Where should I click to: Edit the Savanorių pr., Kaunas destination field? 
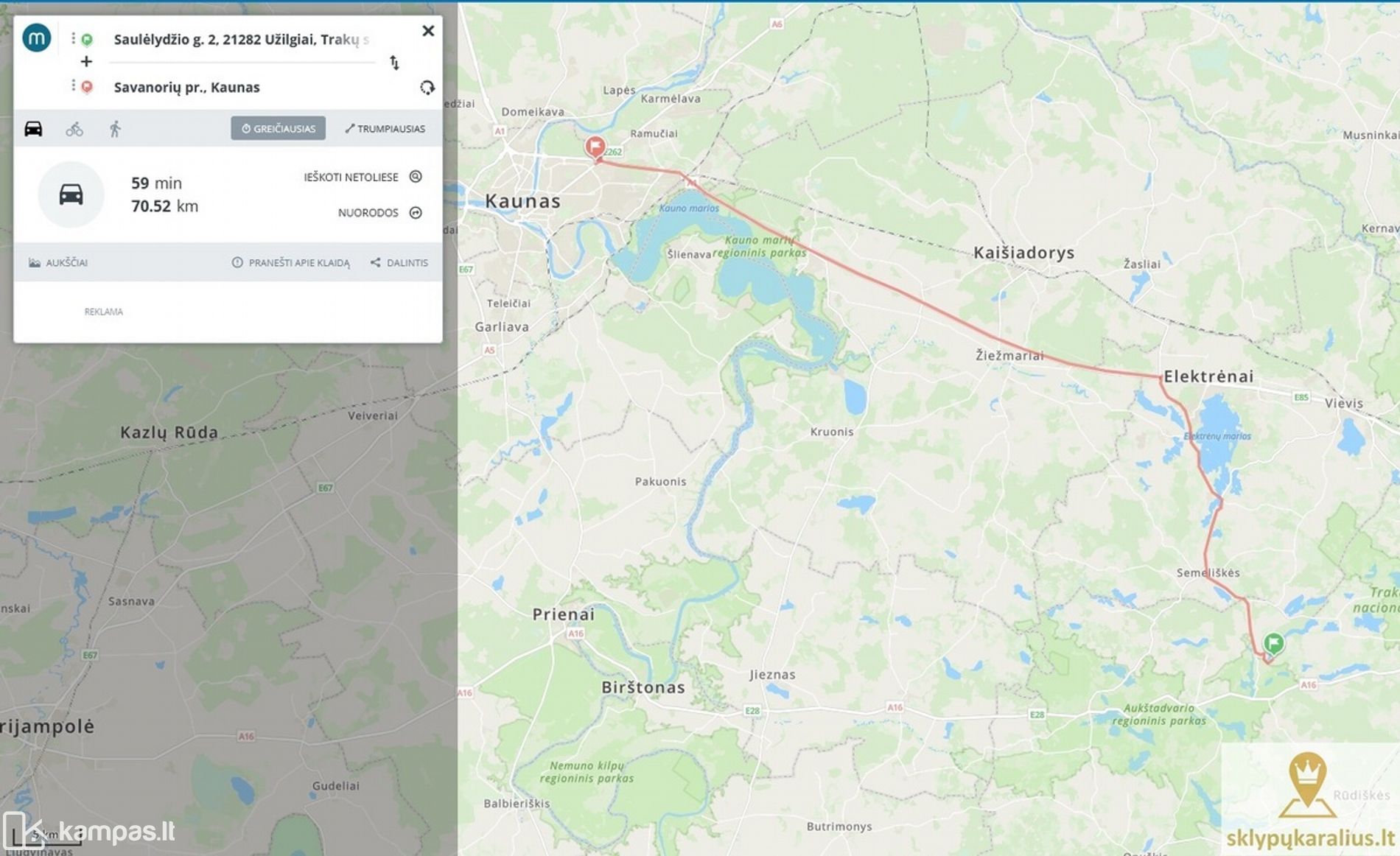coord(243,88)
